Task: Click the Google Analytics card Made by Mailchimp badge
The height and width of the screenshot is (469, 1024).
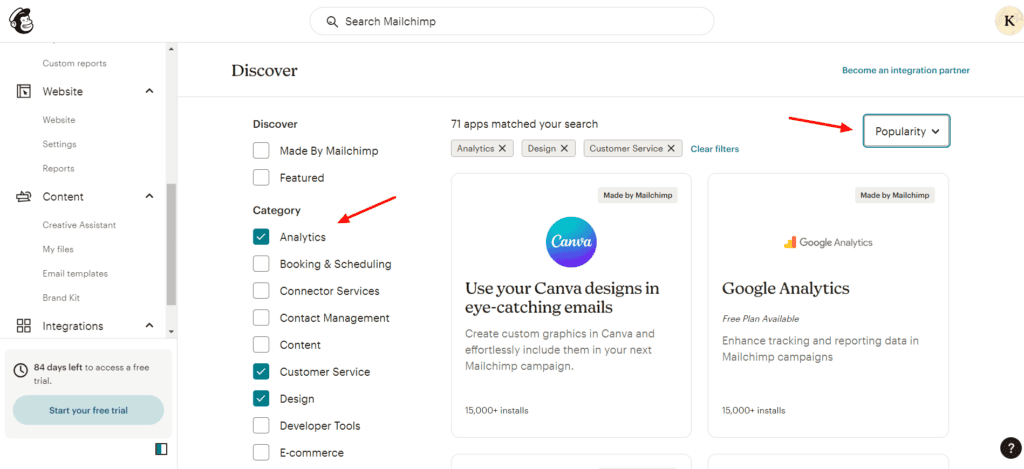Action: (x=895, y=195)
